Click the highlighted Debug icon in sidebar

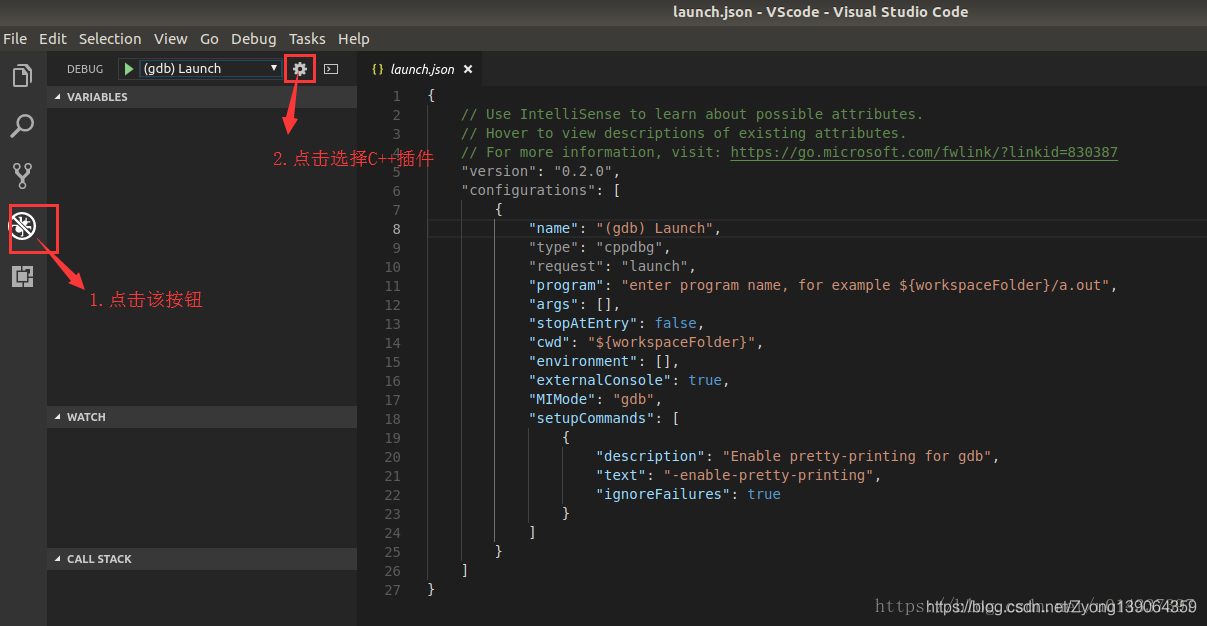tap(22, 228)
